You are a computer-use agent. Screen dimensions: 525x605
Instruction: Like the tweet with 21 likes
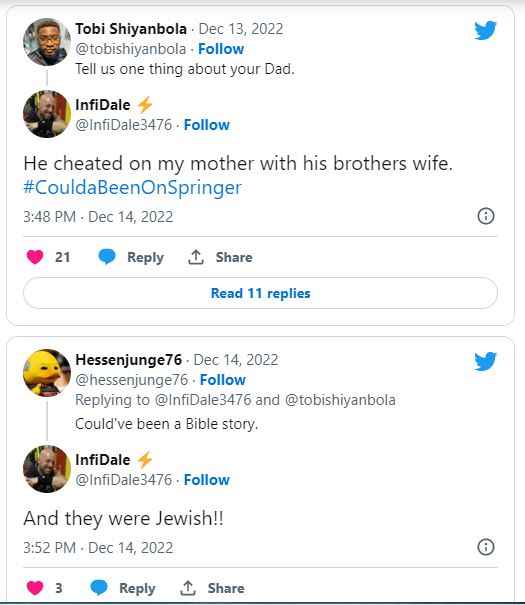point(35,257)
